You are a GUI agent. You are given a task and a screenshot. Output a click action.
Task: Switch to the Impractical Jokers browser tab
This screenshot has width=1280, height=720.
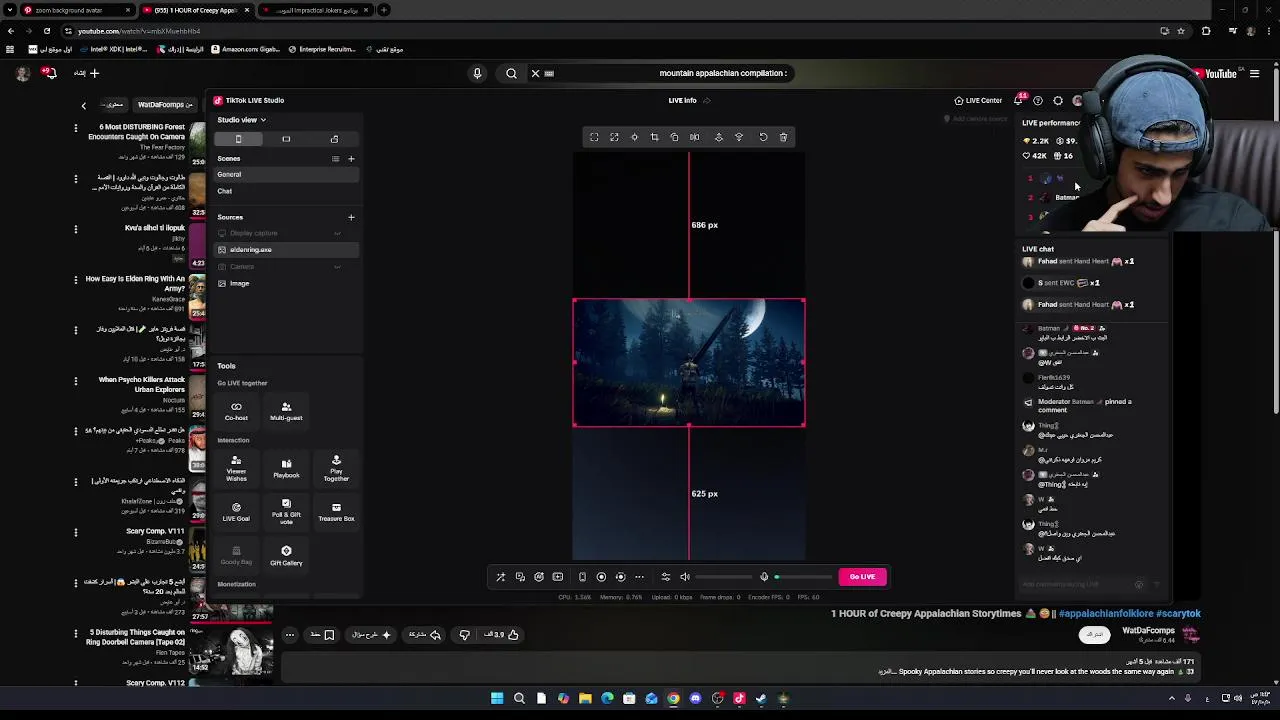pos(316,10)
